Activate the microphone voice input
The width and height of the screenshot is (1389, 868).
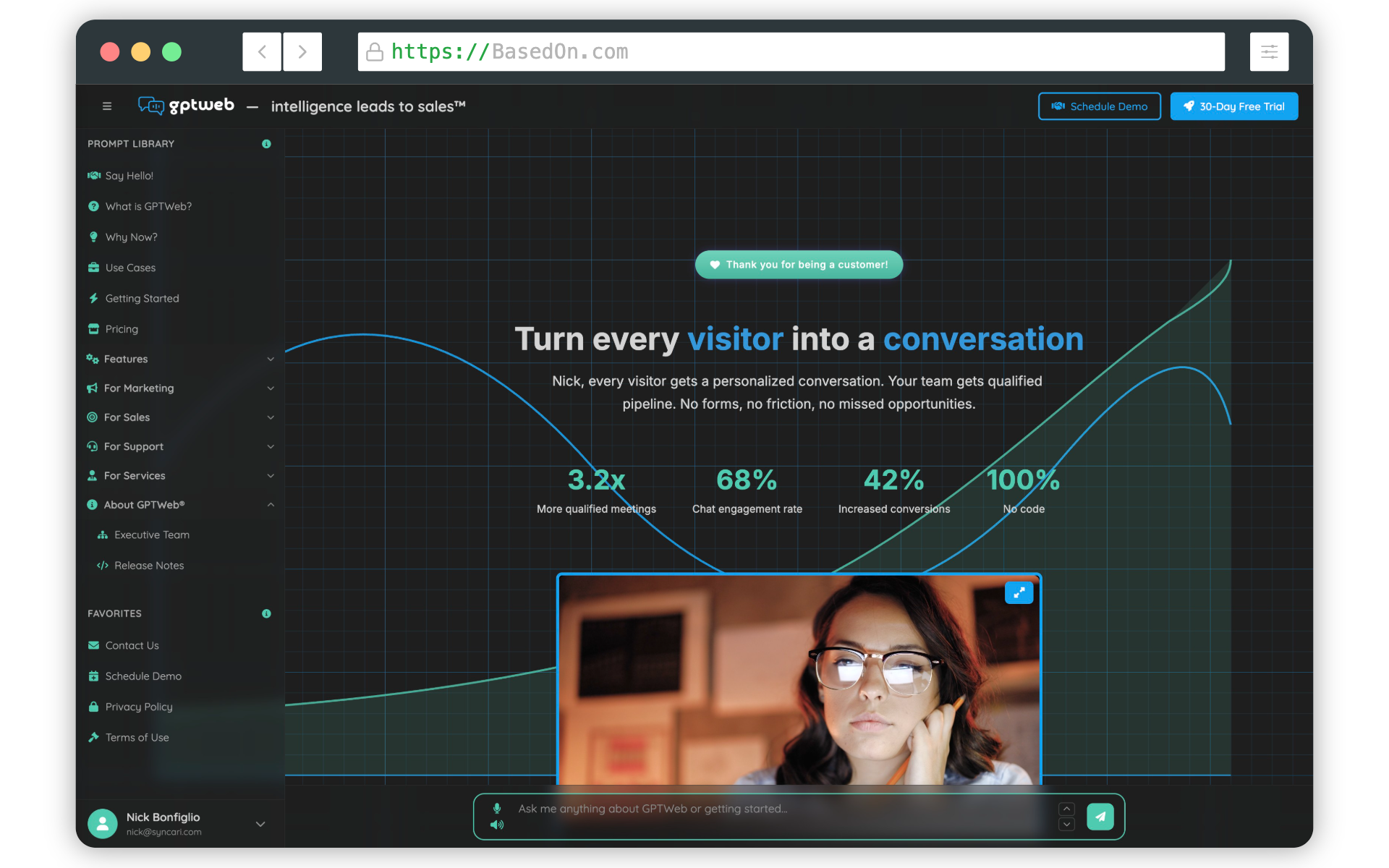point(497,808)
